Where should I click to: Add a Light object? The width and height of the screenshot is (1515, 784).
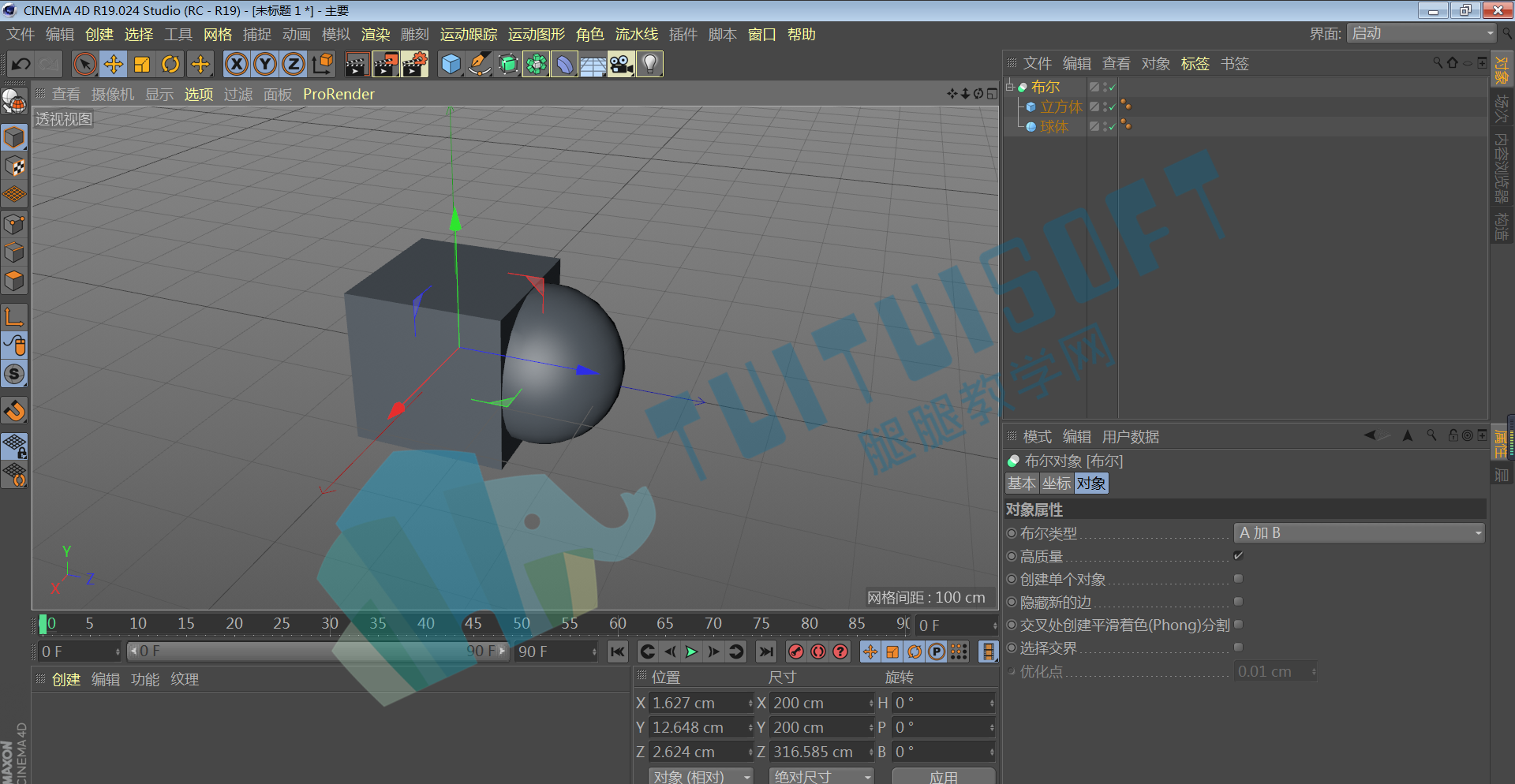tap(649, 64)
